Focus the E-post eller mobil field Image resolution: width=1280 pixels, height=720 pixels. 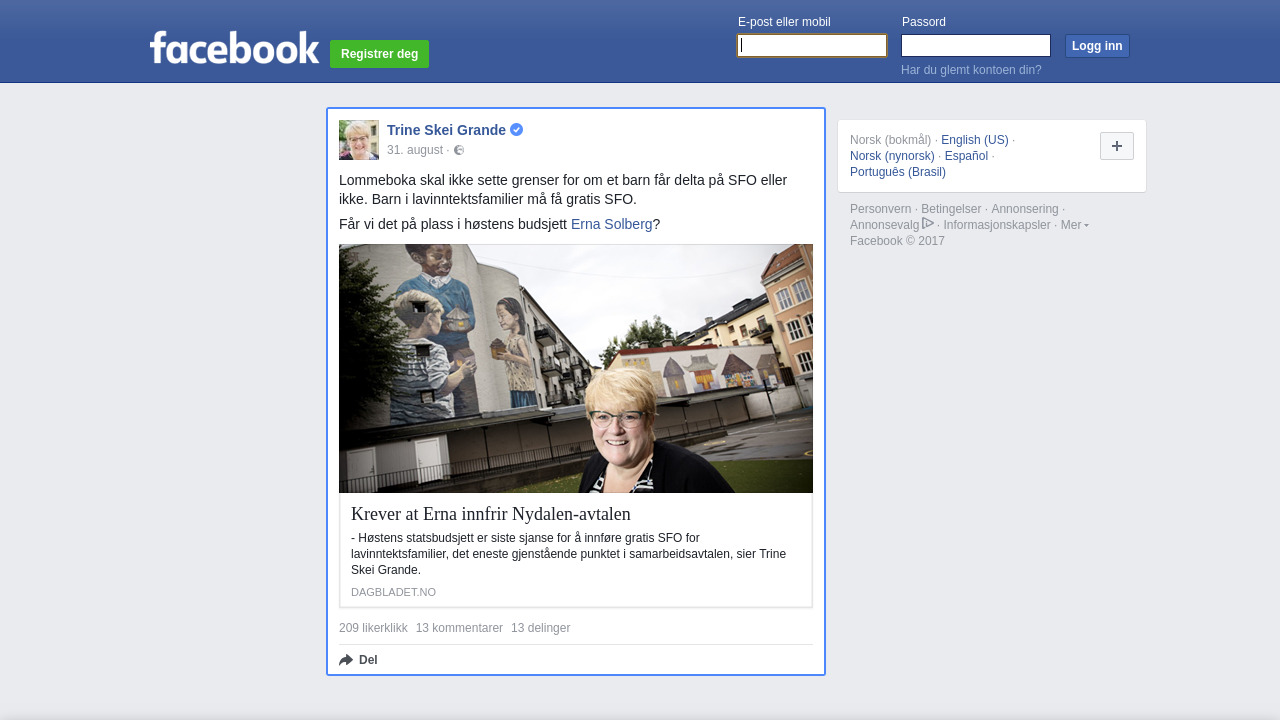[x=812, y=46]
